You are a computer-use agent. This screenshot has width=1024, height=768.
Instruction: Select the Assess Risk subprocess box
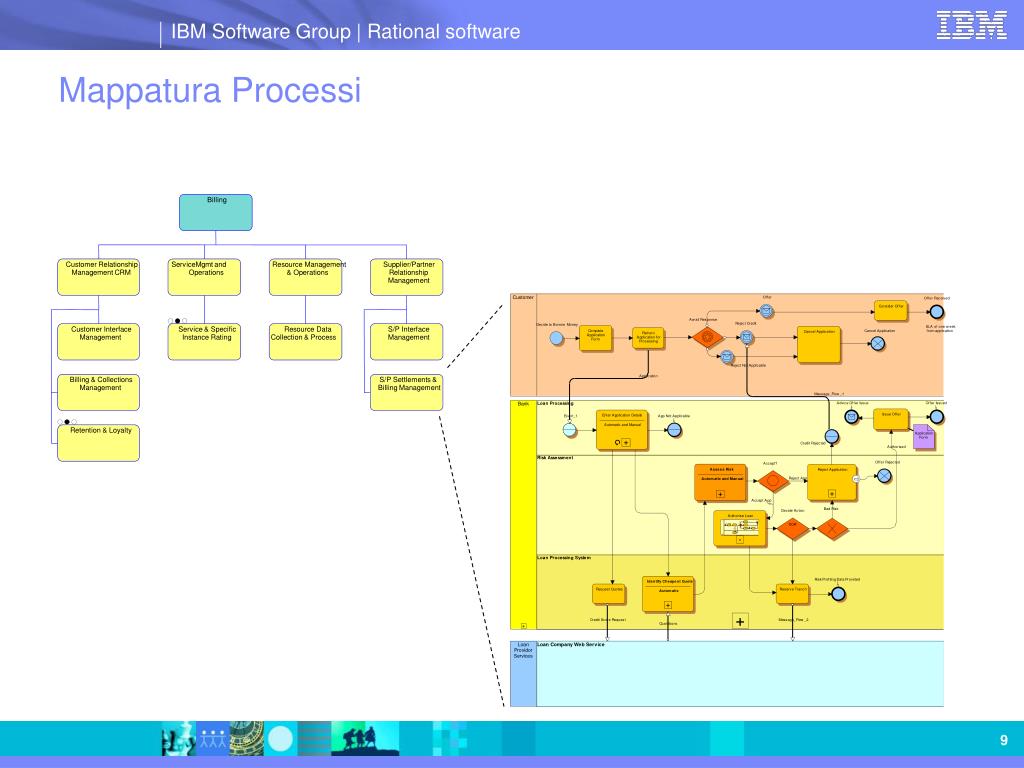tap(720, 483)
